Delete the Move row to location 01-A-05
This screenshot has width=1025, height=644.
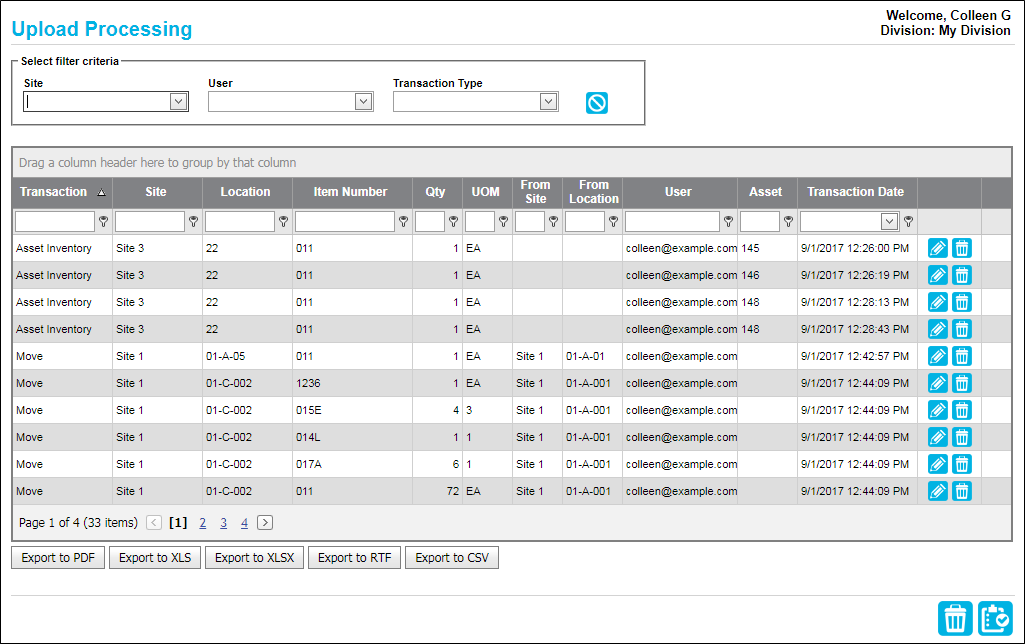click(x=962, y=356)
